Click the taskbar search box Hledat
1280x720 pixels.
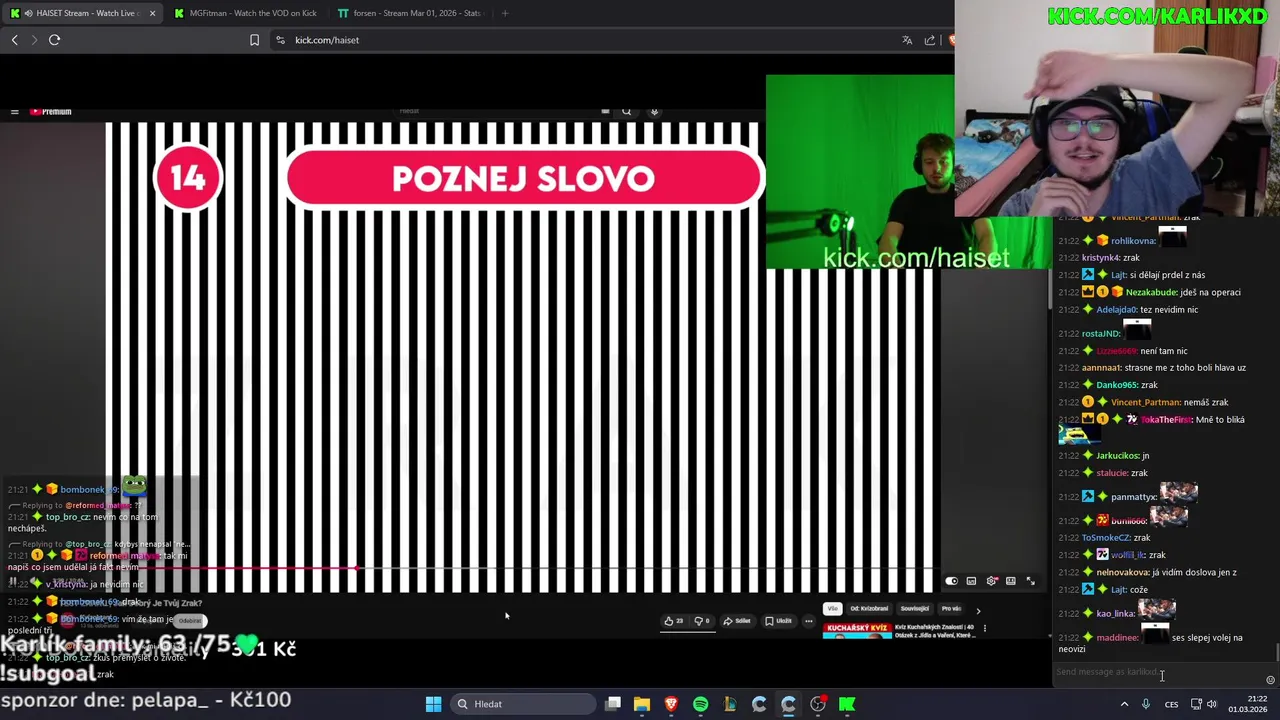click(524, 704)
